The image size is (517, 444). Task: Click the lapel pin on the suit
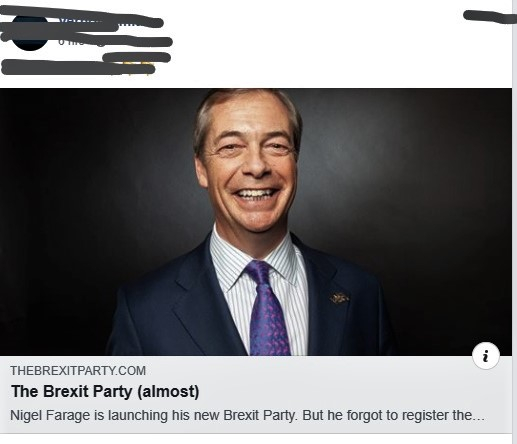(339, 298)
